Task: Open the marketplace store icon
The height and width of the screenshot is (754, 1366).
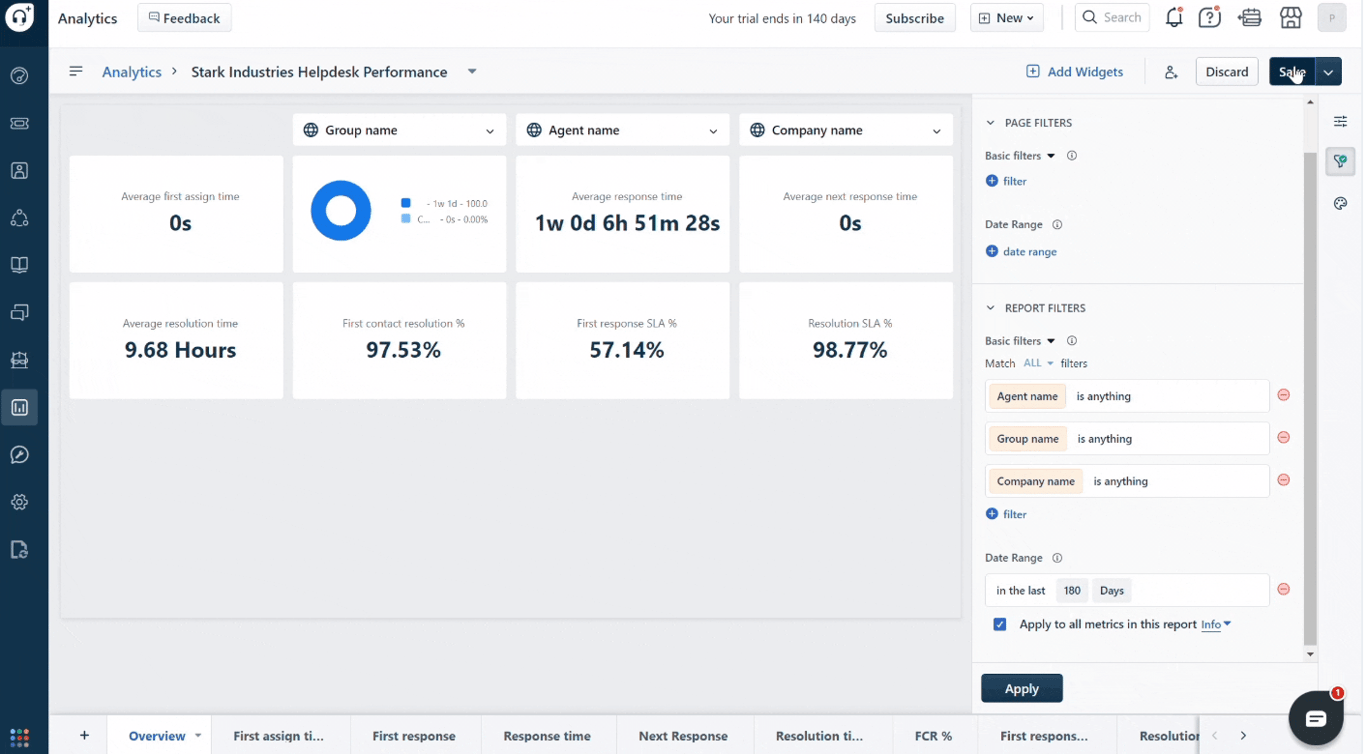Action: pos(1291,18)
